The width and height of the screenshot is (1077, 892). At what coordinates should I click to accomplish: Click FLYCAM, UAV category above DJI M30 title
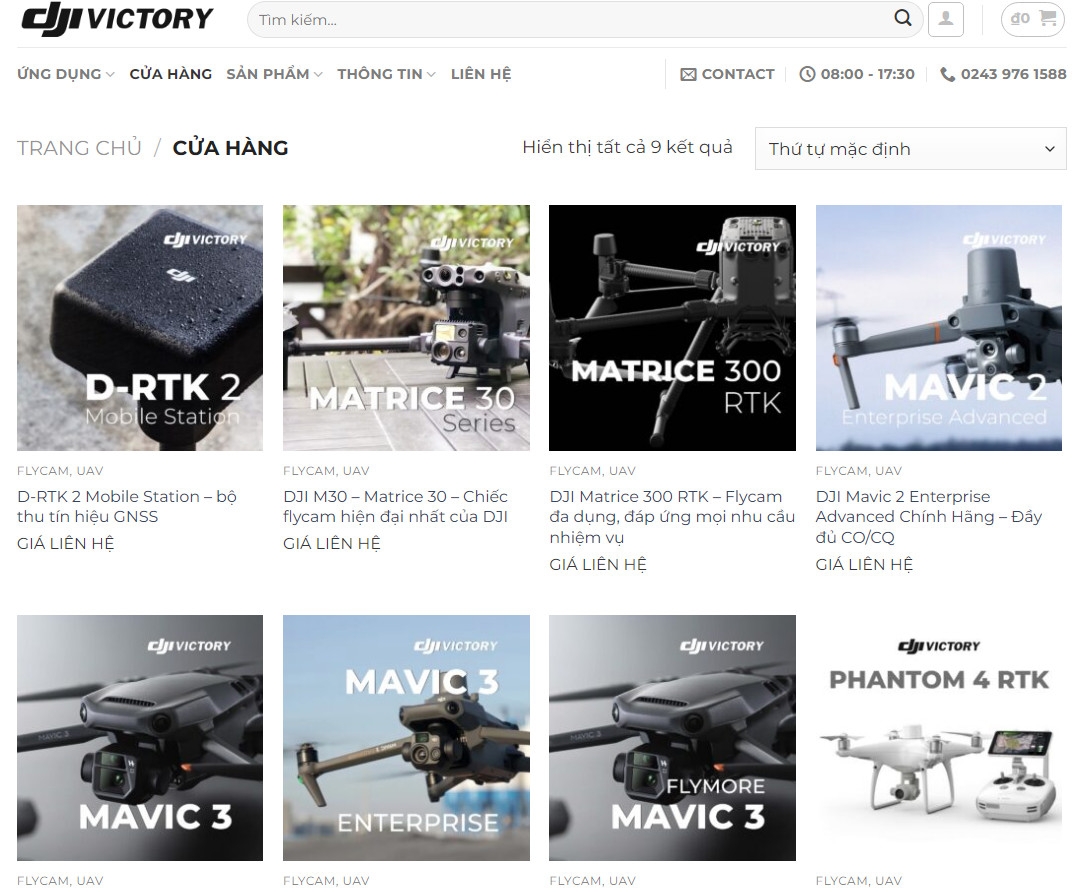326,470
